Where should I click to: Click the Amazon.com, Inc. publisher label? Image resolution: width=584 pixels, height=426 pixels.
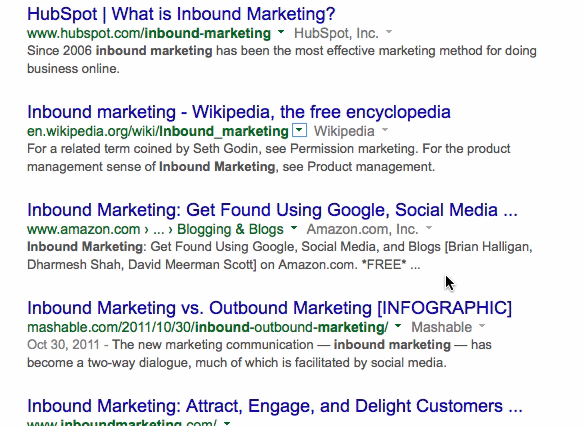click(362, 229)
